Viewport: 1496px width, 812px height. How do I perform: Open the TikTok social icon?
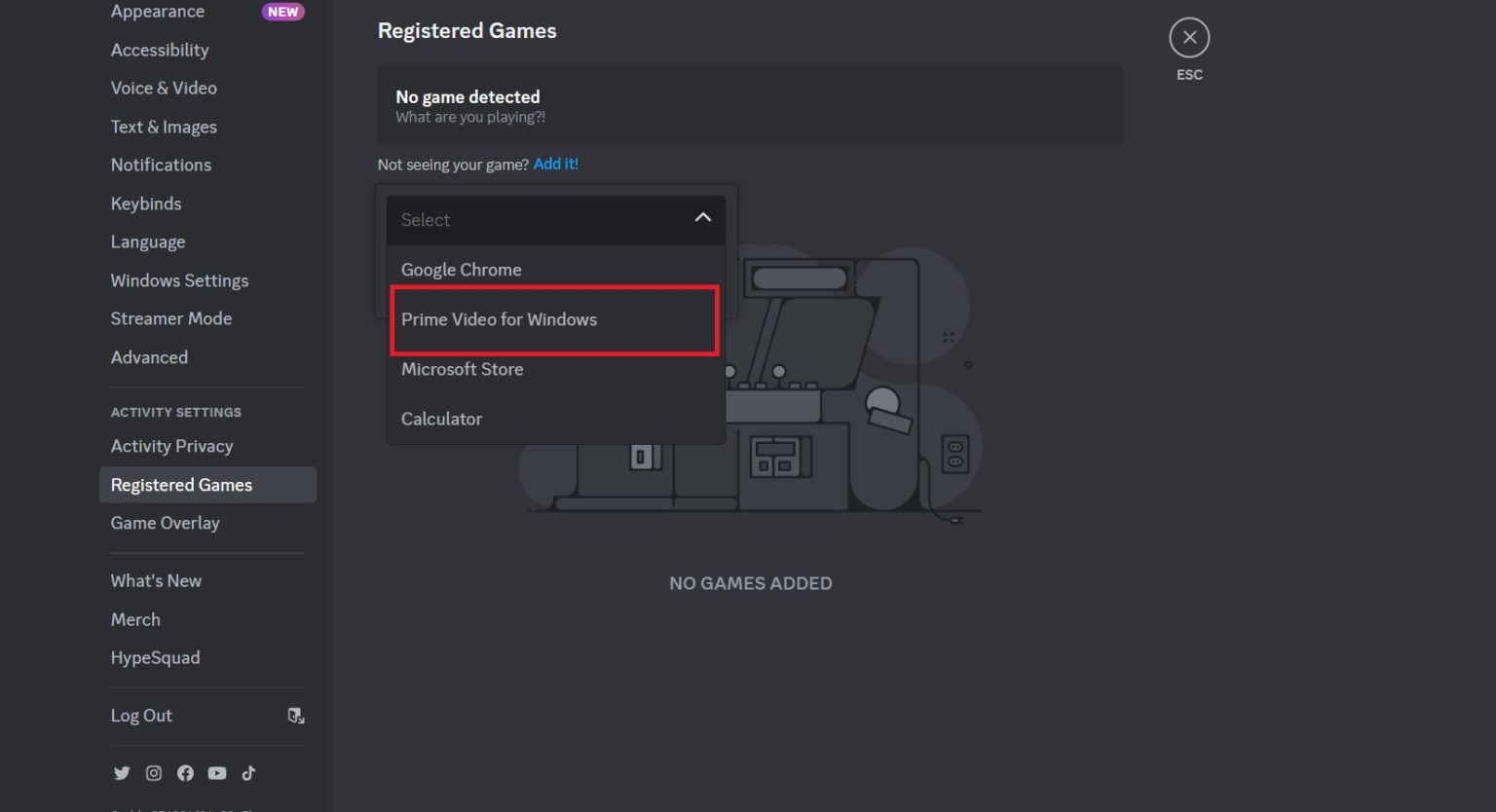[248, 772]
